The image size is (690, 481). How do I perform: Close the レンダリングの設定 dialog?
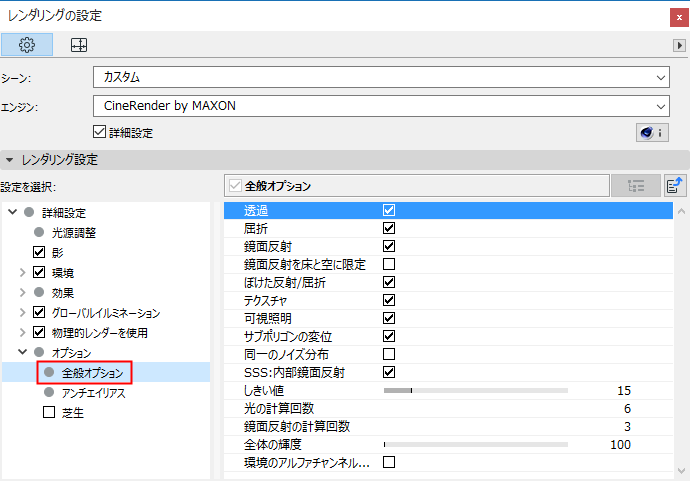click(x=679, y=18)
